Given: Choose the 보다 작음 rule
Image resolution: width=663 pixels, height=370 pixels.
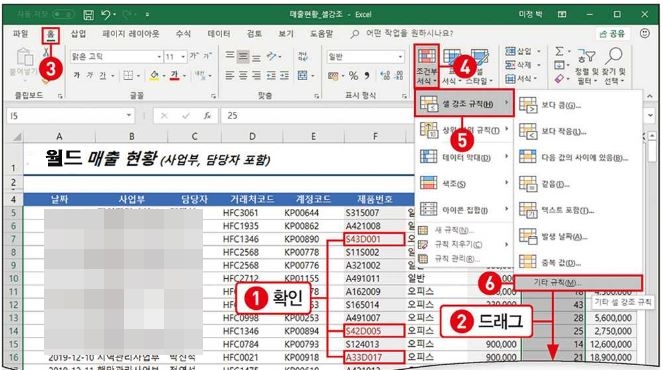Looking at the screenshot, I should click(578, 131).
